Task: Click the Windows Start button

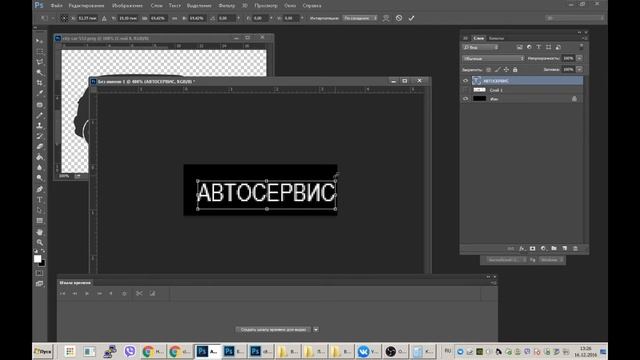Action: [43, 351]
